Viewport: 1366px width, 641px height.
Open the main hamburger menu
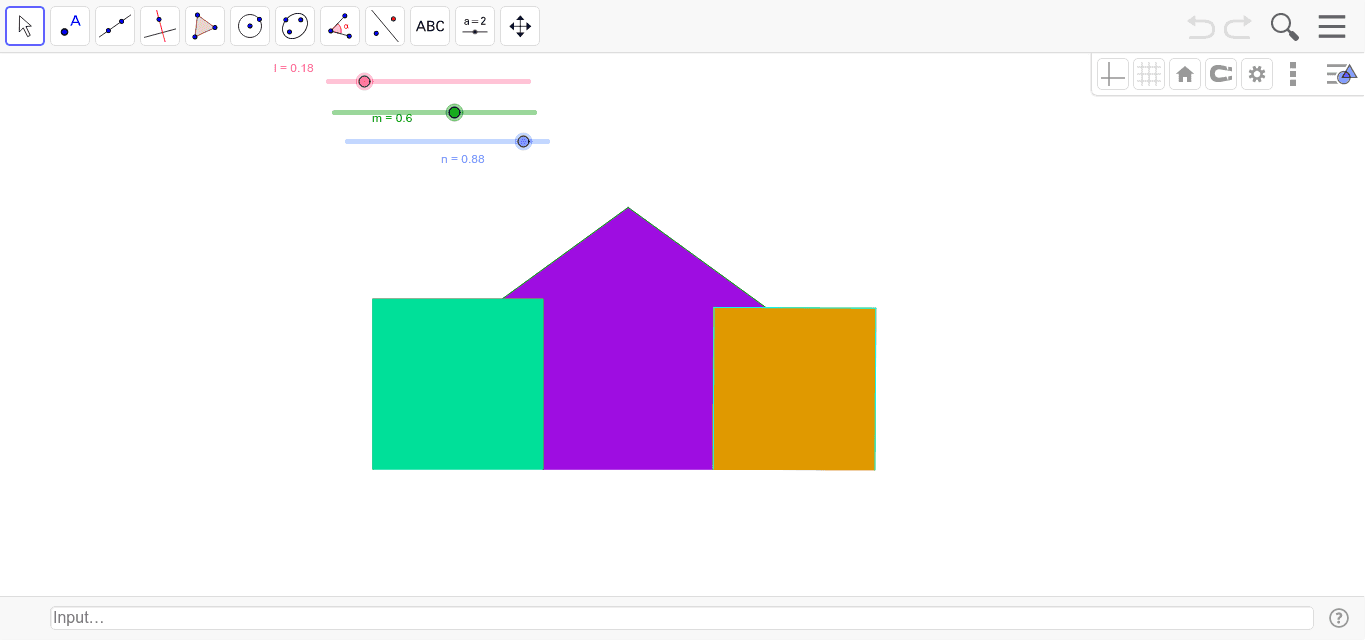coord(1332,26)
